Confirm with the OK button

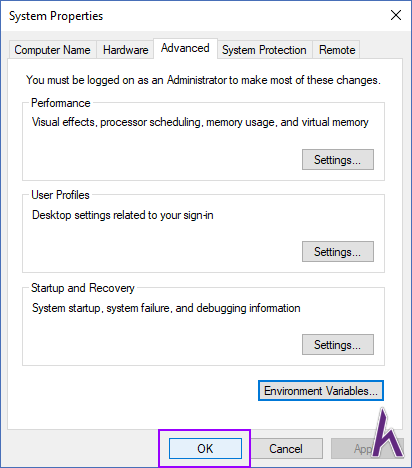coord(205,449)
